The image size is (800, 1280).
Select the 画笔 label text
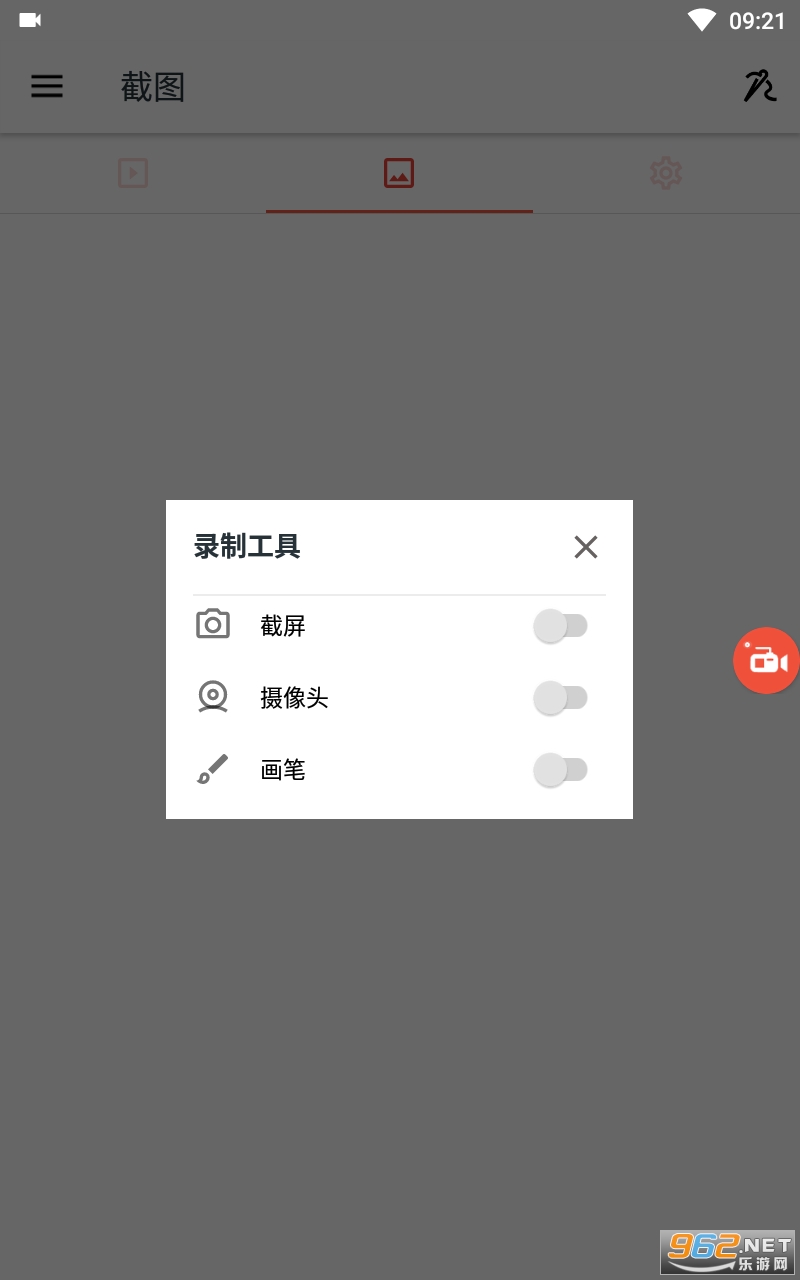click(x=283, y=770)
